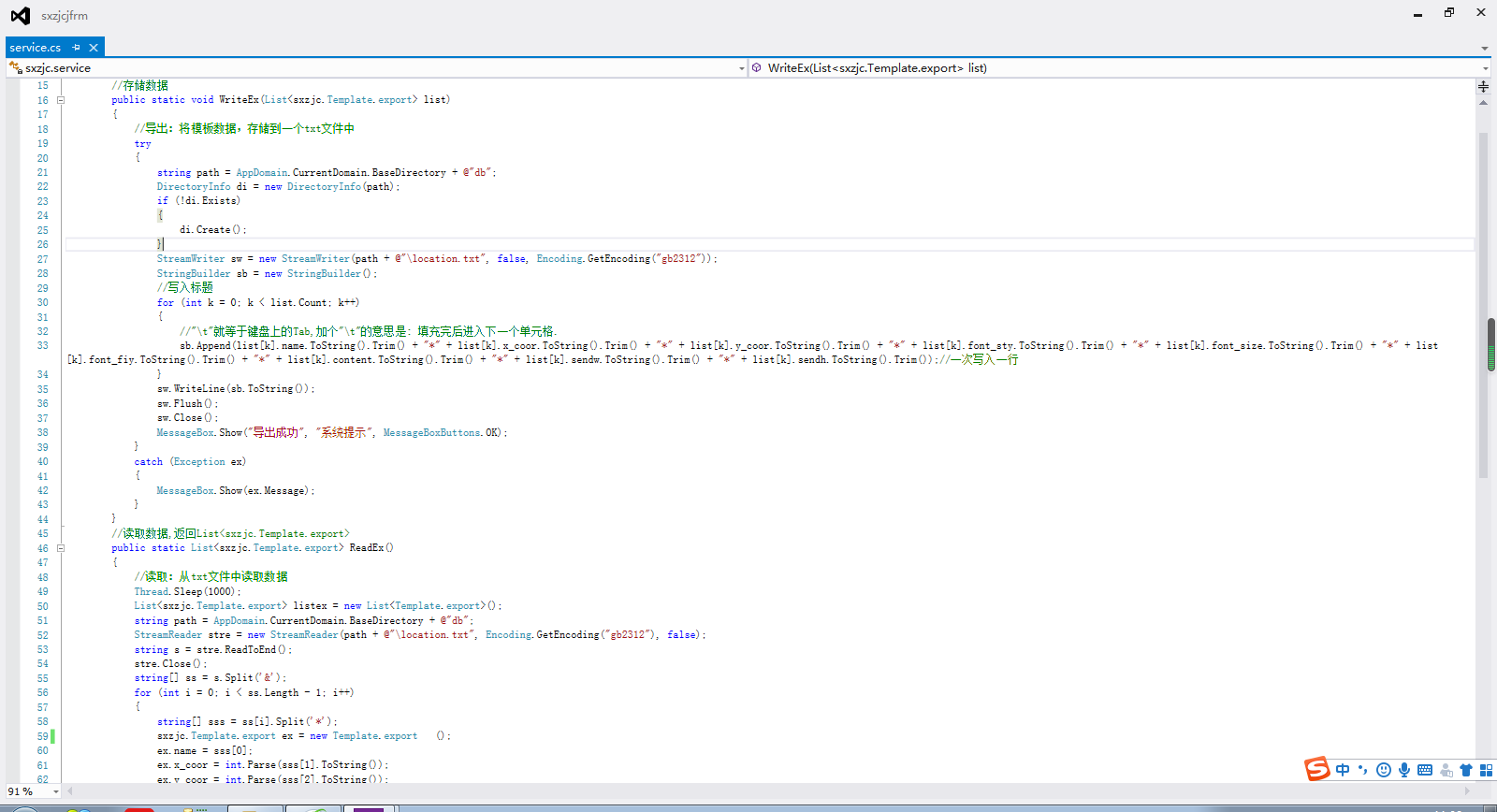Click line number 59 in the margin
Viewport: 1497px width, 812px height.
42,736
